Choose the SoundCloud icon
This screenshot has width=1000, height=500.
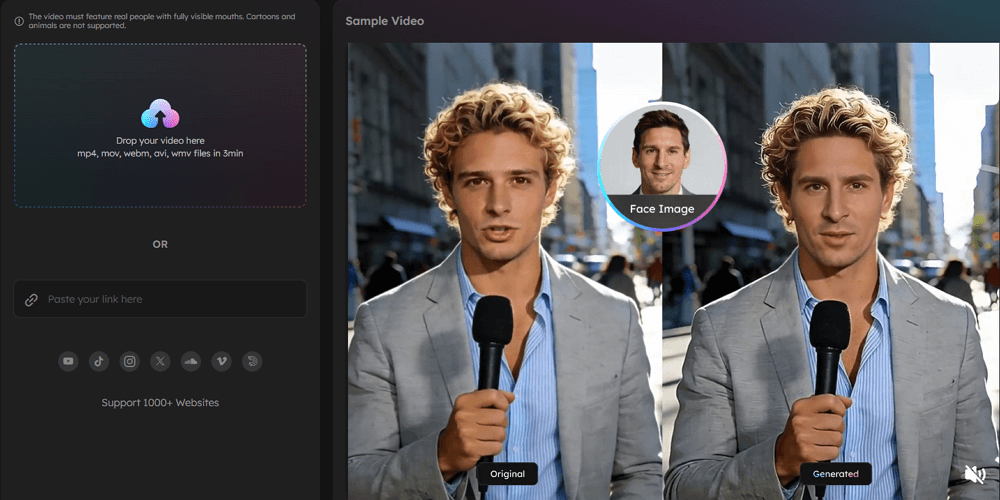(191, 361)
